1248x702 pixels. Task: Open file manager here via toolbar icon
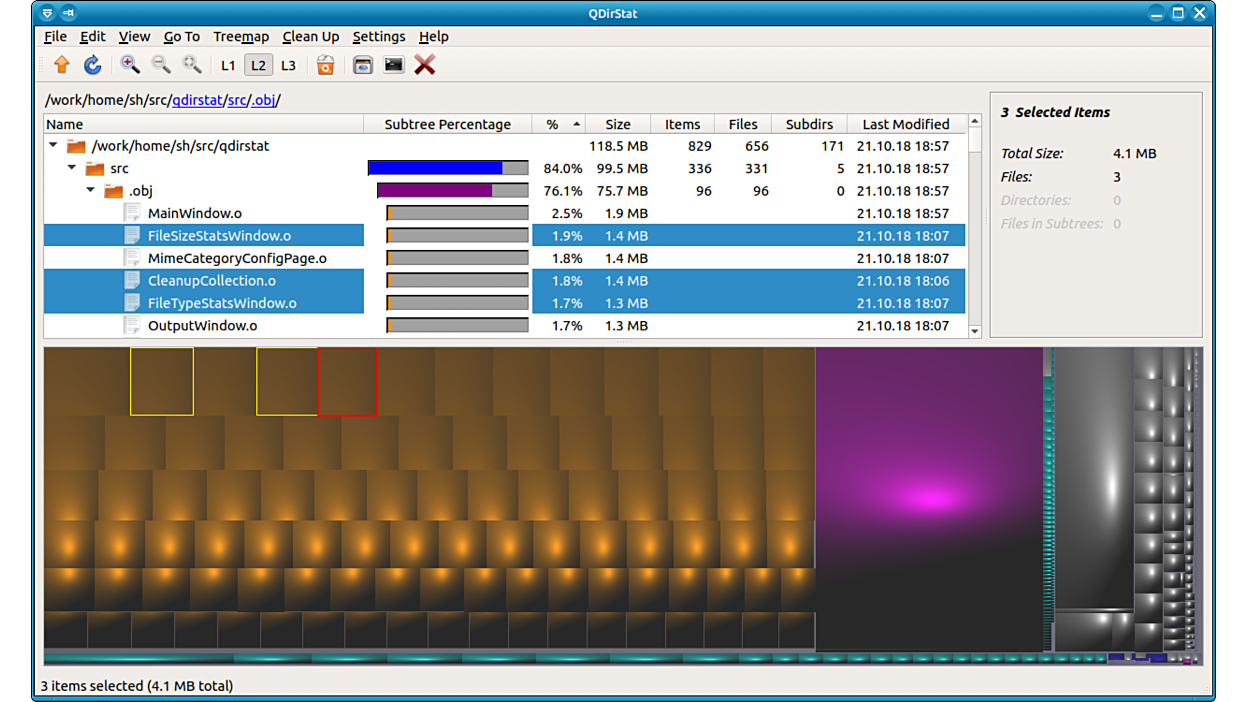click(363, 65)
